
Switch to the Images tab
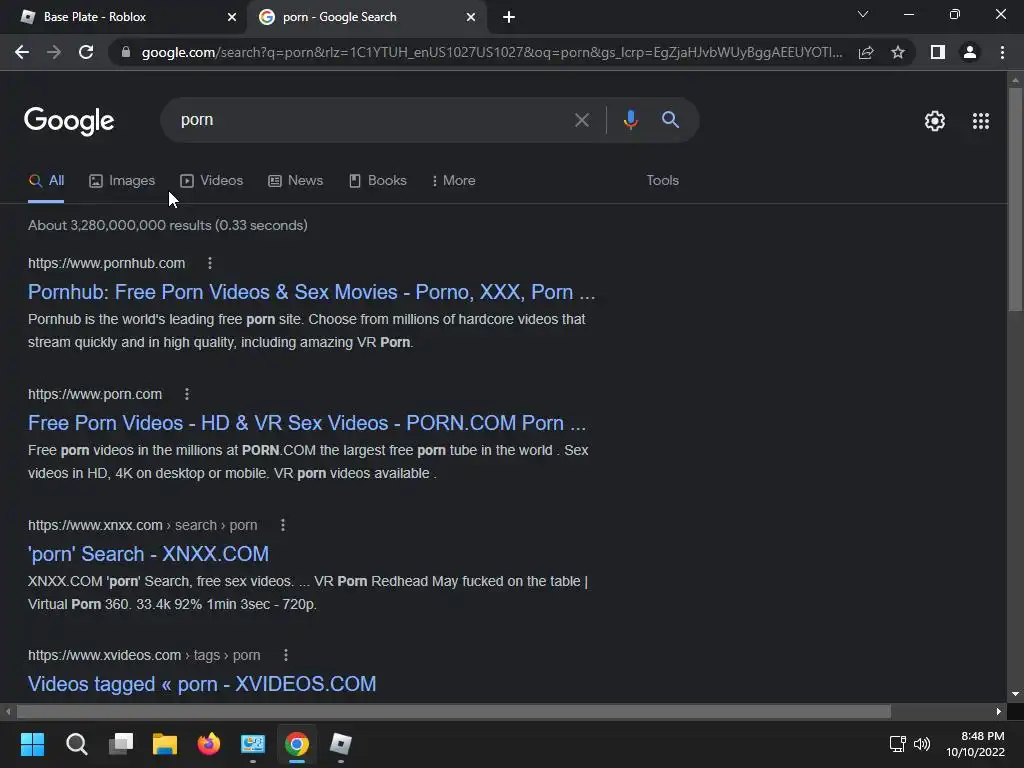click(122, 181)
